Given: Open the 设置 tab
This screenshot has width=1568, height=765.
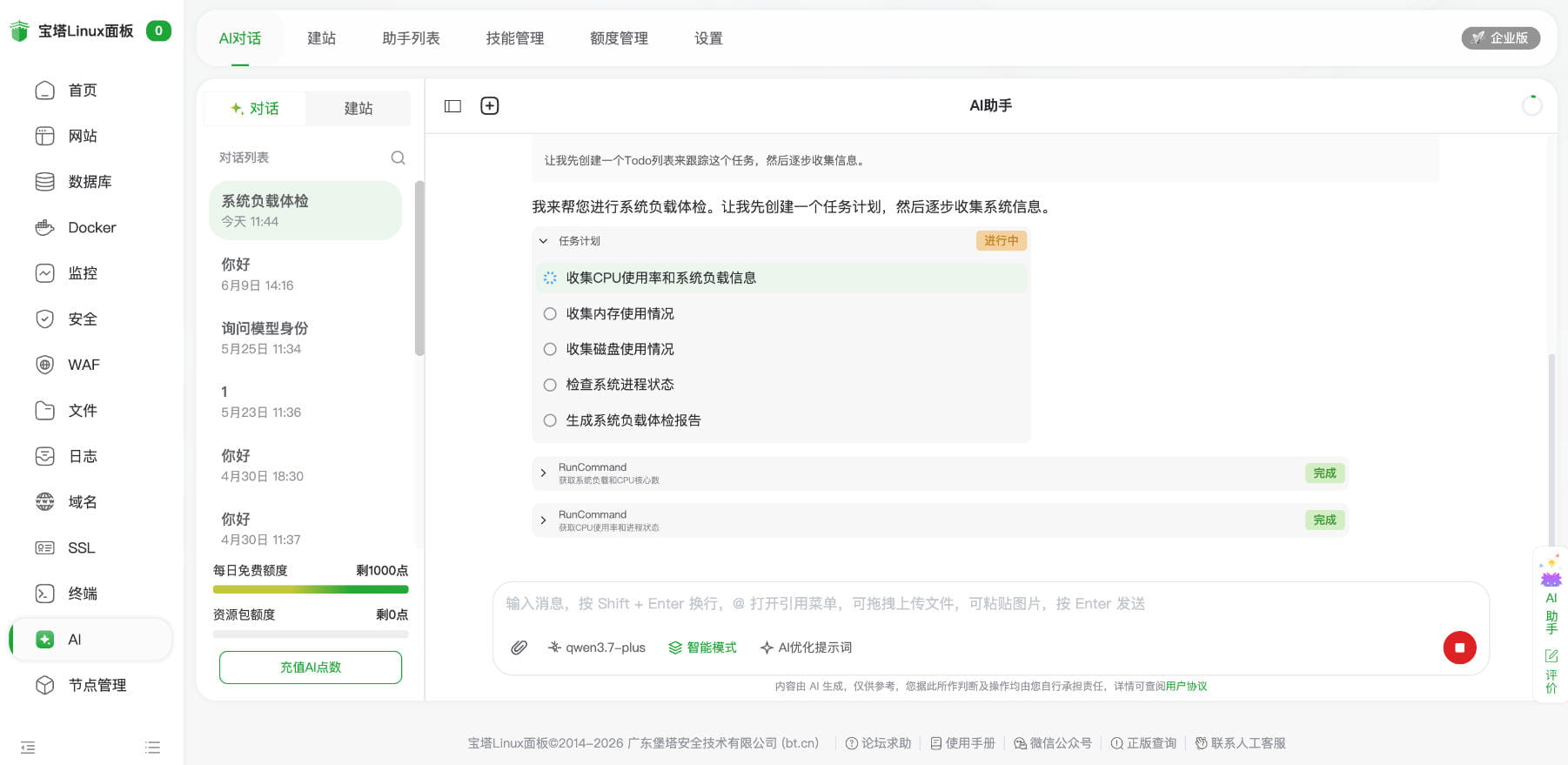Looking at the screenshot, I should (x=708, y=38).
